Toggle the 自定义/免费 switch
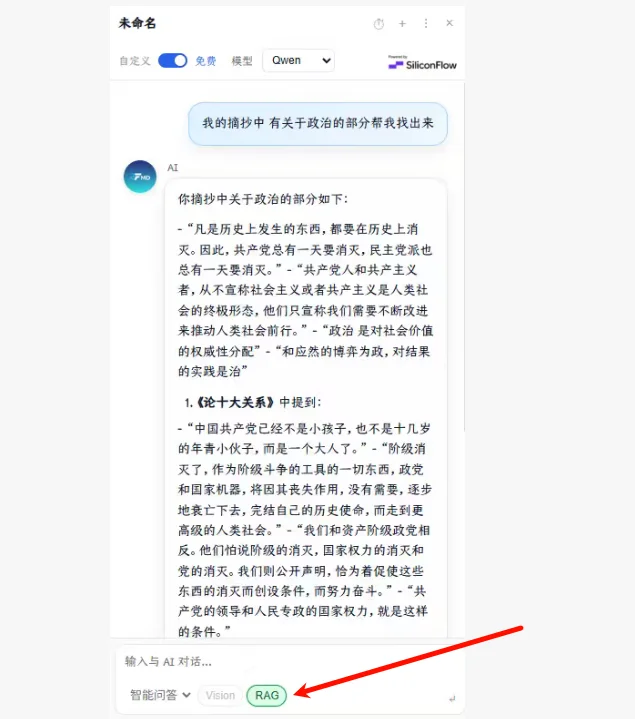635x719 pixels. (x=172, y=61)
